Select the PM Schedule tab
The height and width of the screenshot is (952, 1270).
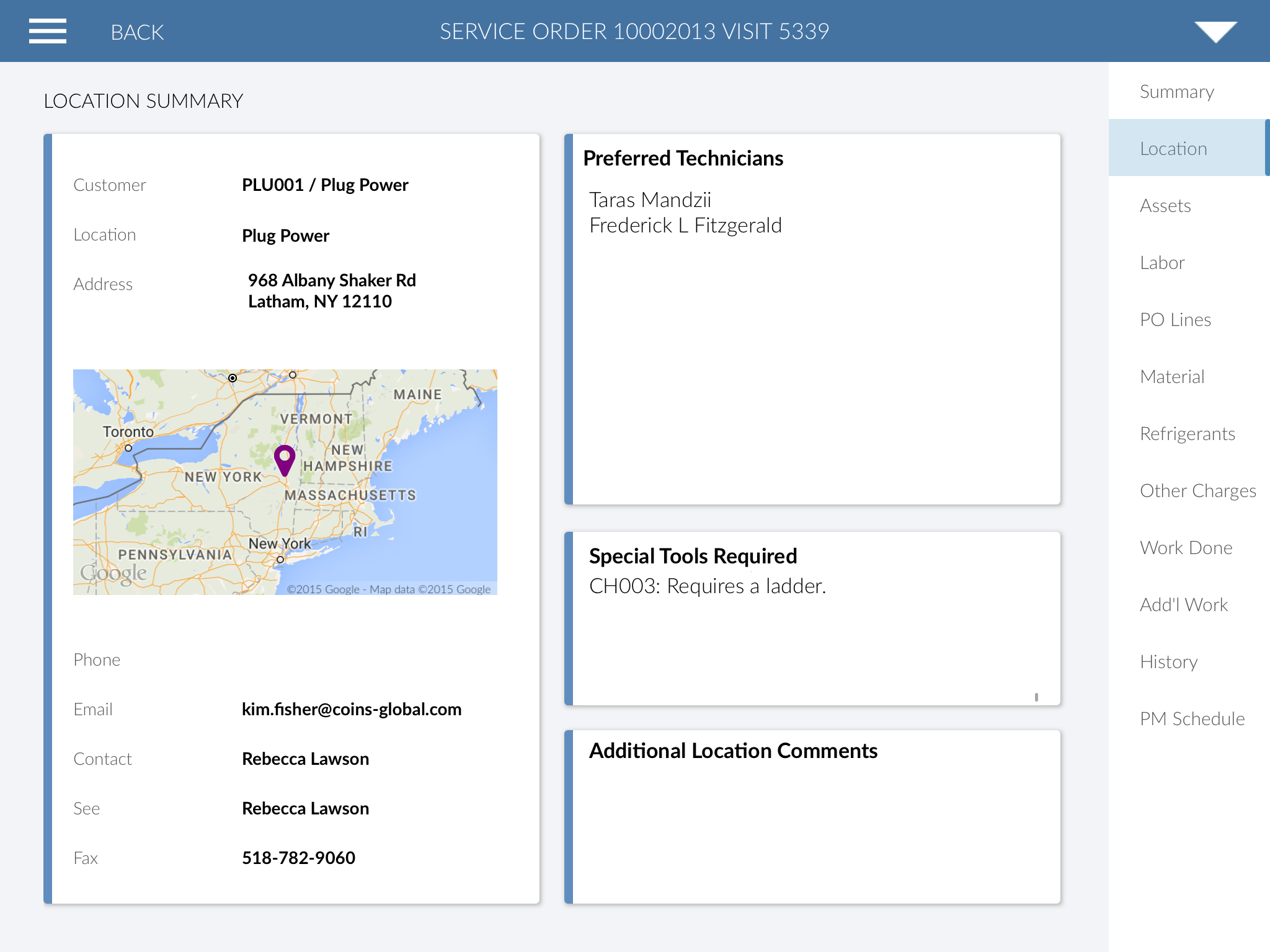[x=1189, y=718]
